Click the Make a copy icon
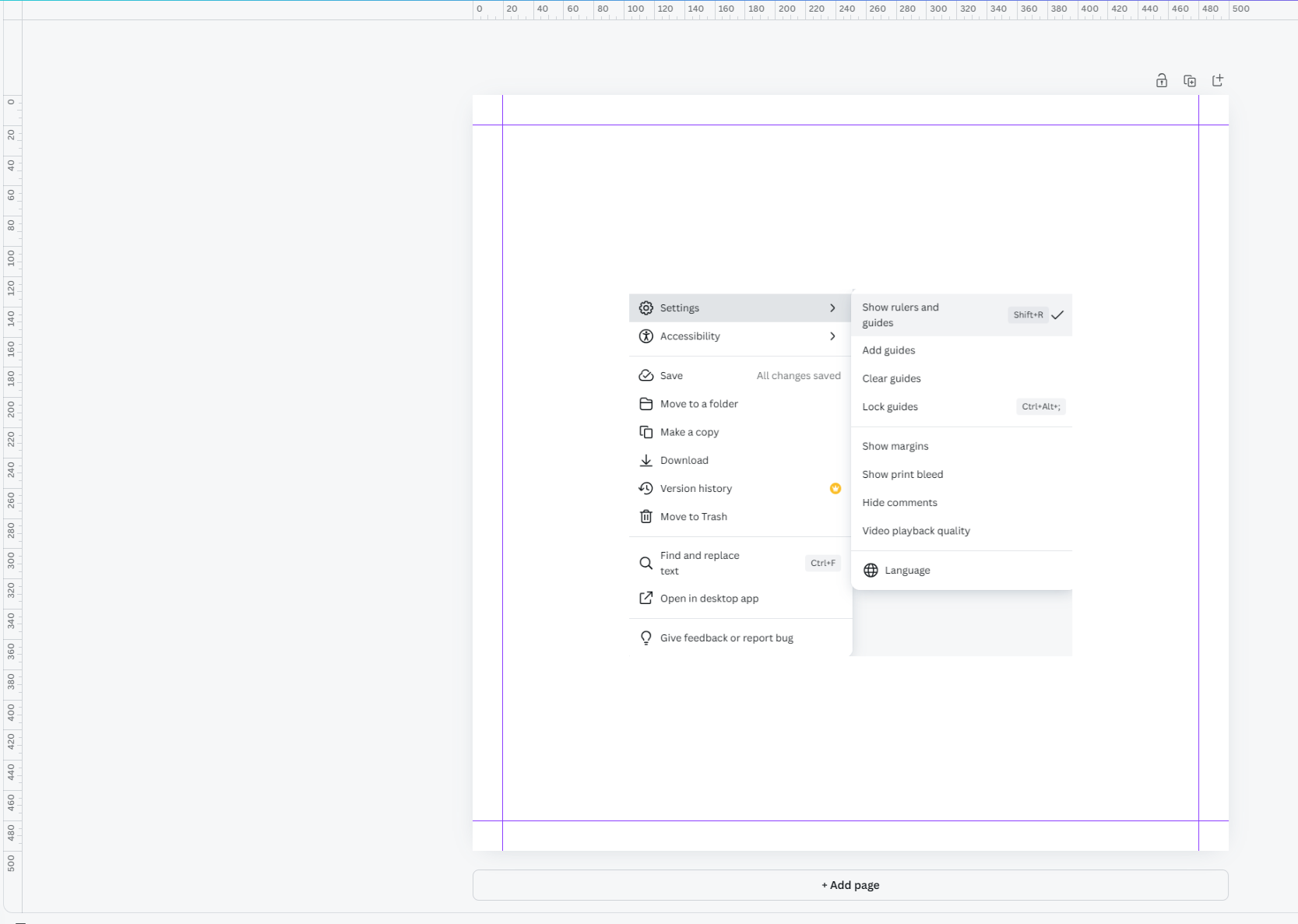 (x=645, y=432)
